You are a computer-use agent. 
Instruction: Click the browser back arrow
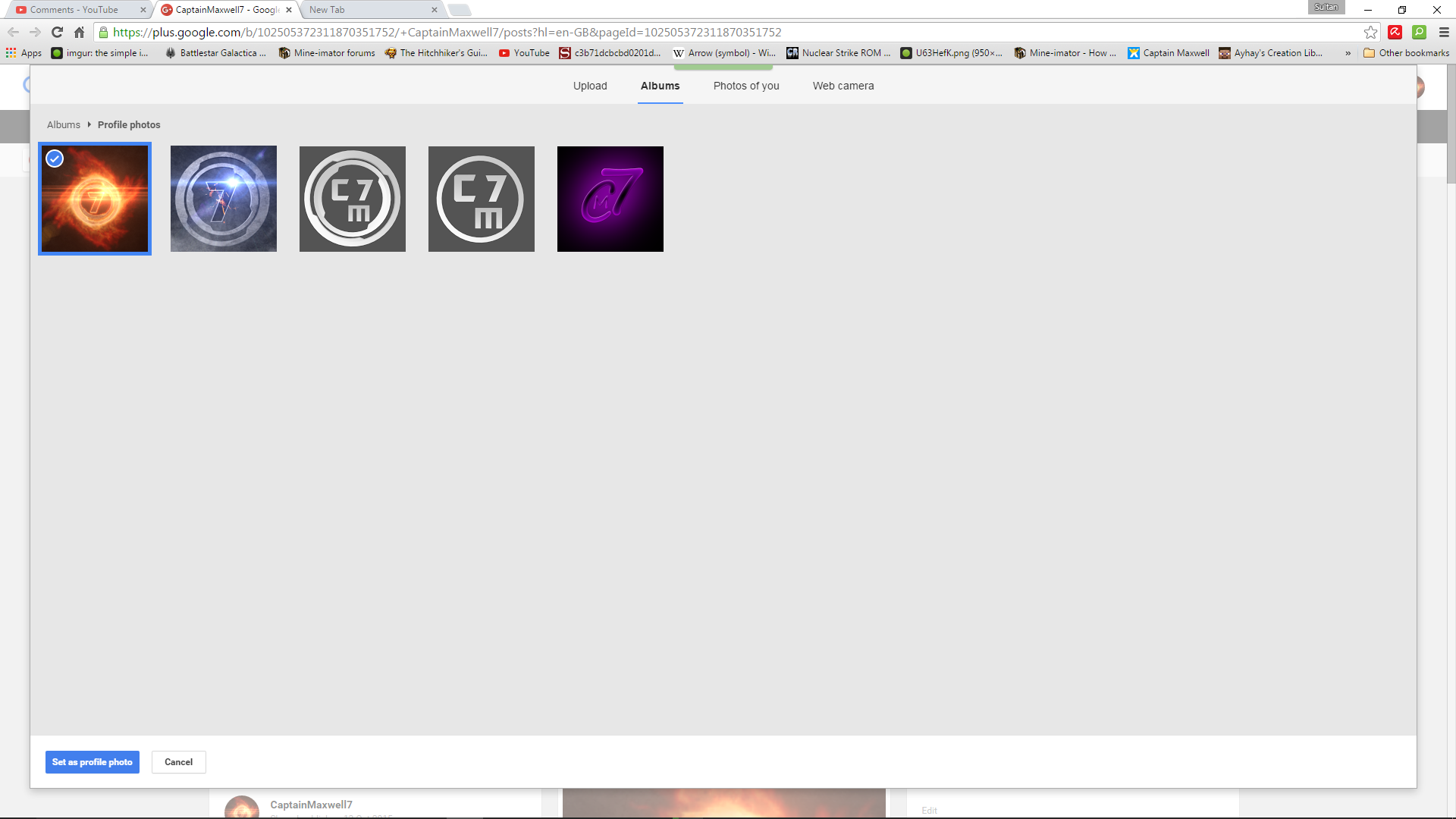(x=13, y=32)
